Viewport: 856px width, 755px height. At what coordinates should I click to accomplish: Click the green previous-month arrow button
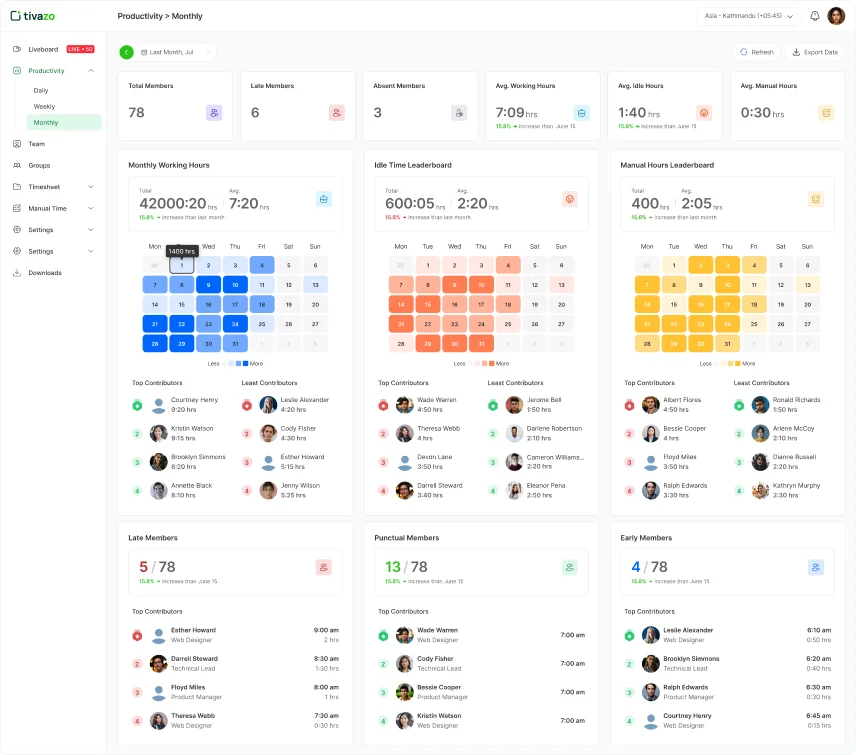(126, 52)
